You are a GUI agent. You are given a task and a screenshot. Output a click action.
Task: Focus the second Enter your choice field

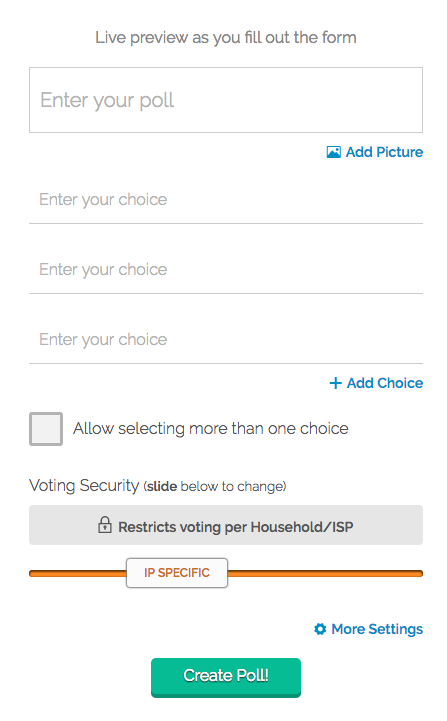pos(226,270)
